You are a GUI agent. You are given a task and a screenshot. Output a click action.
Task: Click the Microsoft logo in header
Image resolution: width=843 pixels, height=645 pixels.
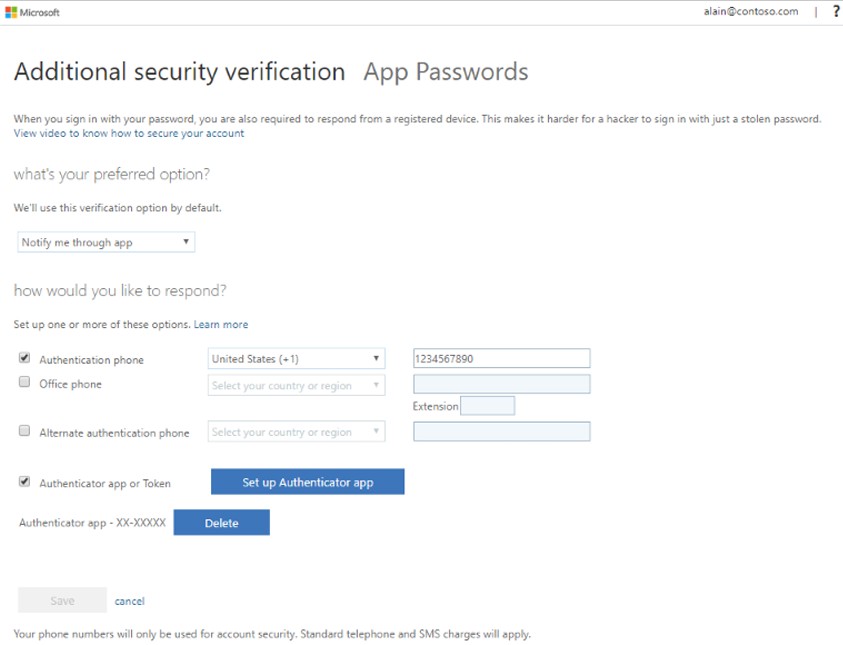pos(33,12)
